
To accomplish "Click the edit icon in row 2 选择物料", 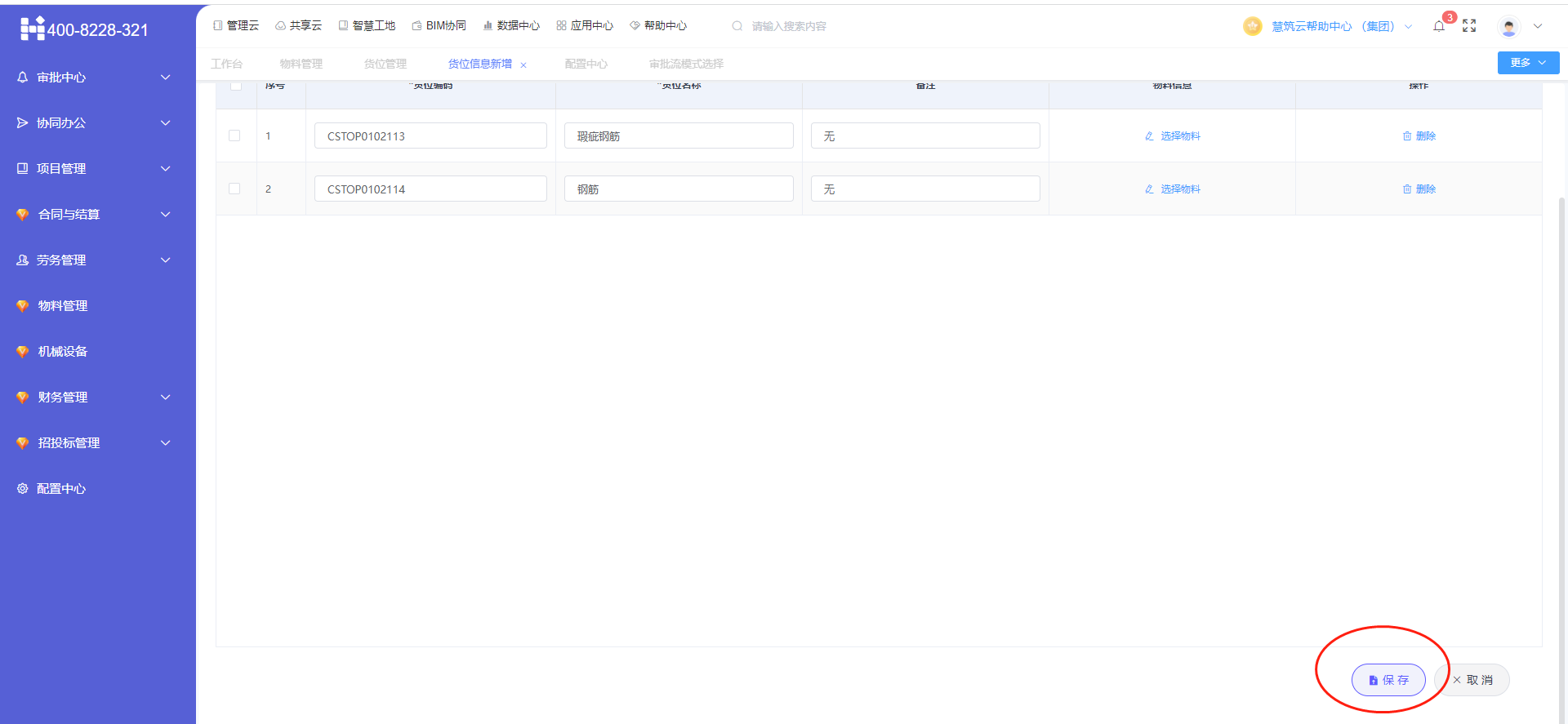I will 1150,189.
